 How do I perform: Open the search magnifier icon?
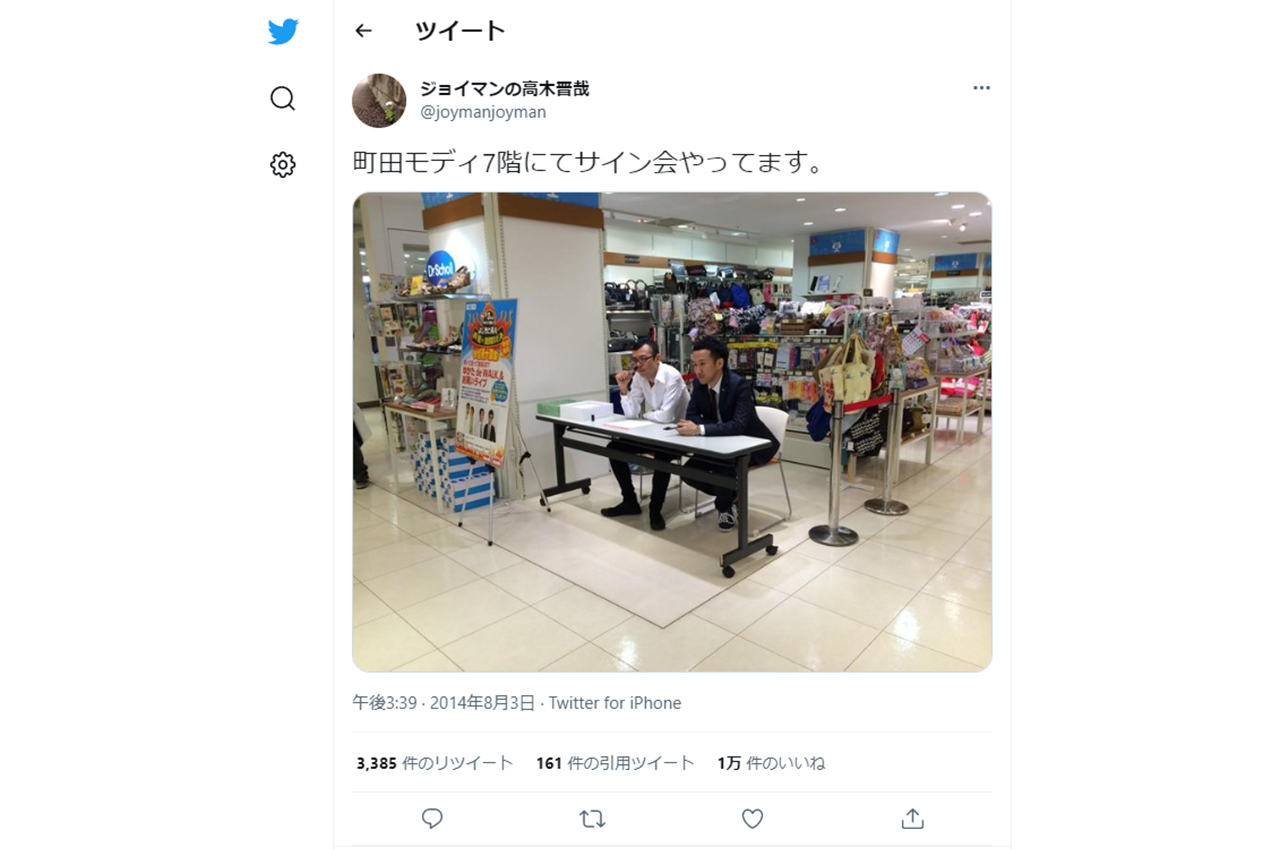(283, 98)
